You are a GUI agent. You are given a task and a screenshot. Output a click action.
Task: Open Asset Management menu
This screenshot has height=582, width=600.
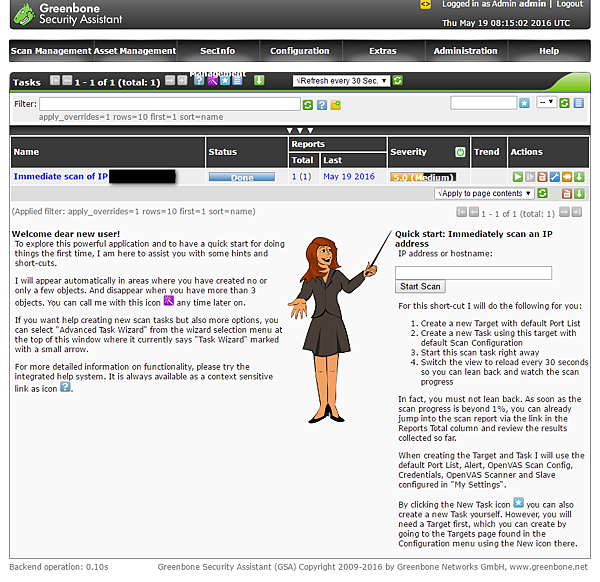(x=135, y=51)
